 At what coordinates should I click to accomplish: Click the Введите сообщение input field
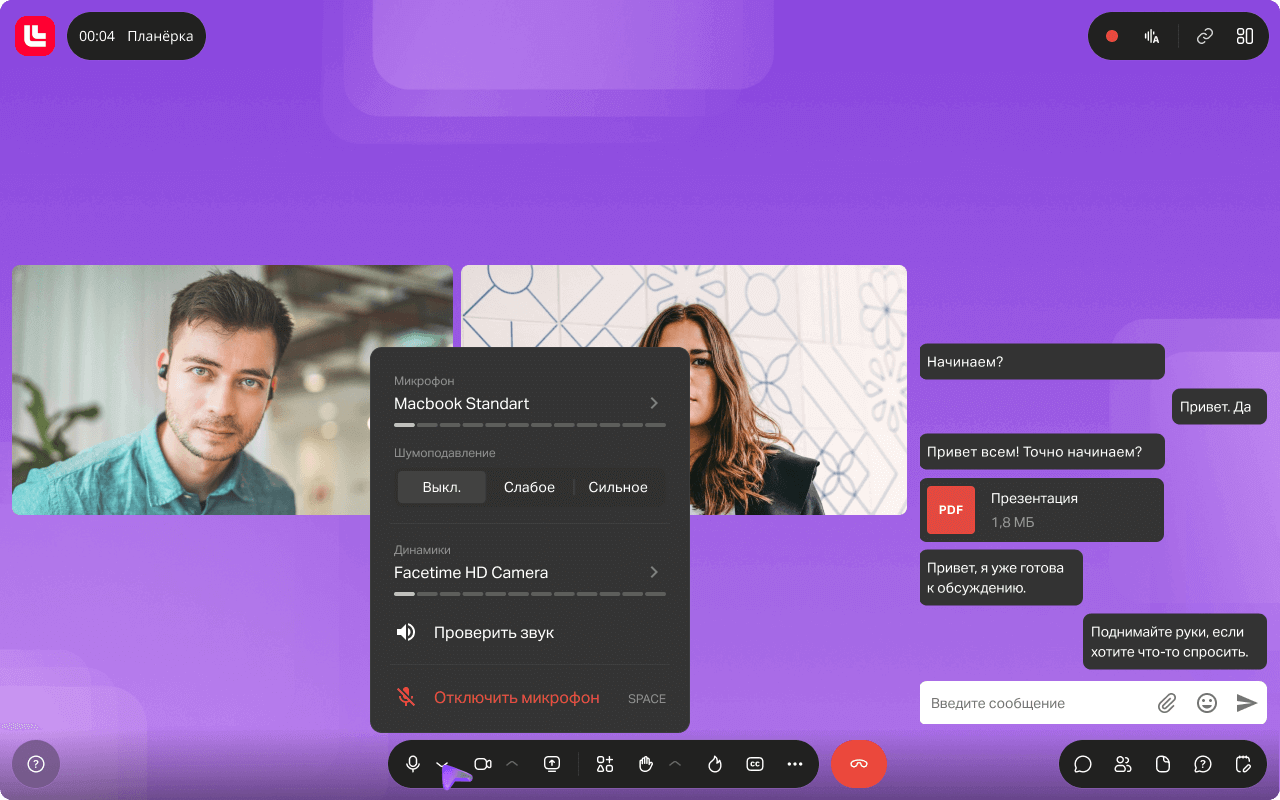coord(1035,703)
